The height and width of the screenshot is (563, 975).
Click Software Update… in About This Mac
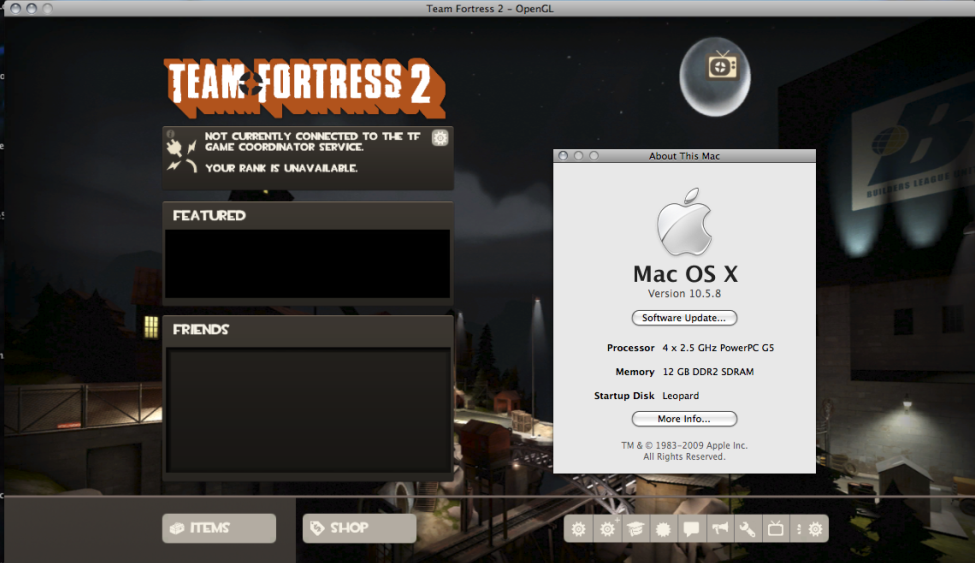[684, 318]
